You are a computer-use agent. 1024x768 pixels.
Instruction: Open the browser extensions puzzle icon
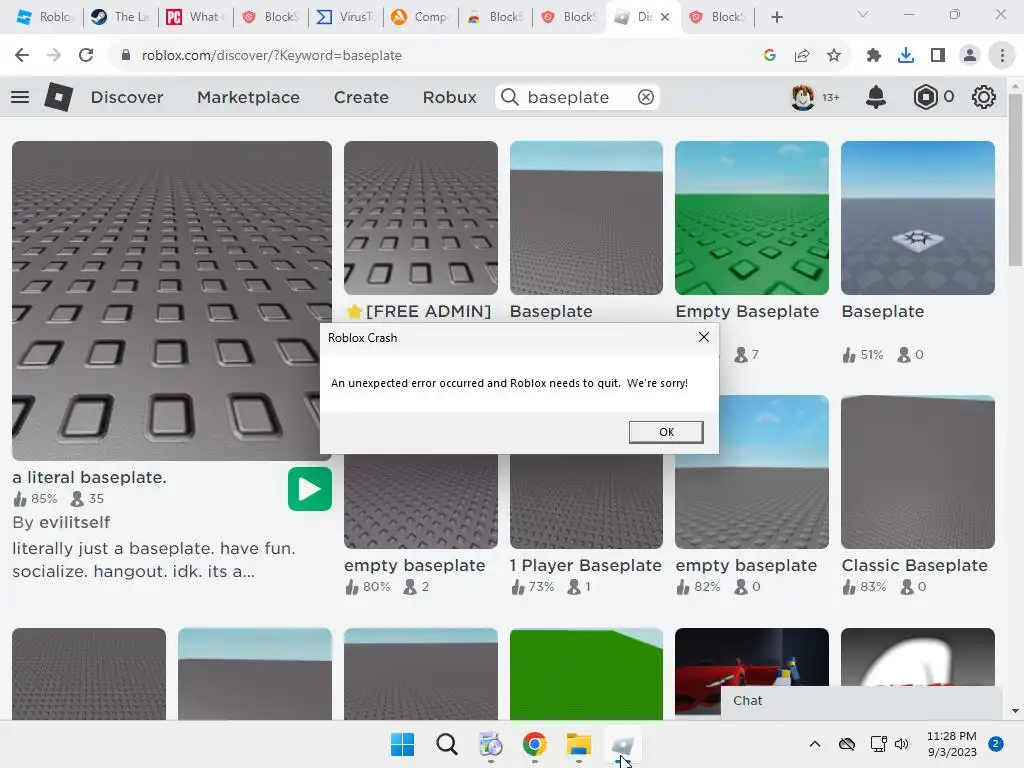pyautogui.click(x=873, y=56)
